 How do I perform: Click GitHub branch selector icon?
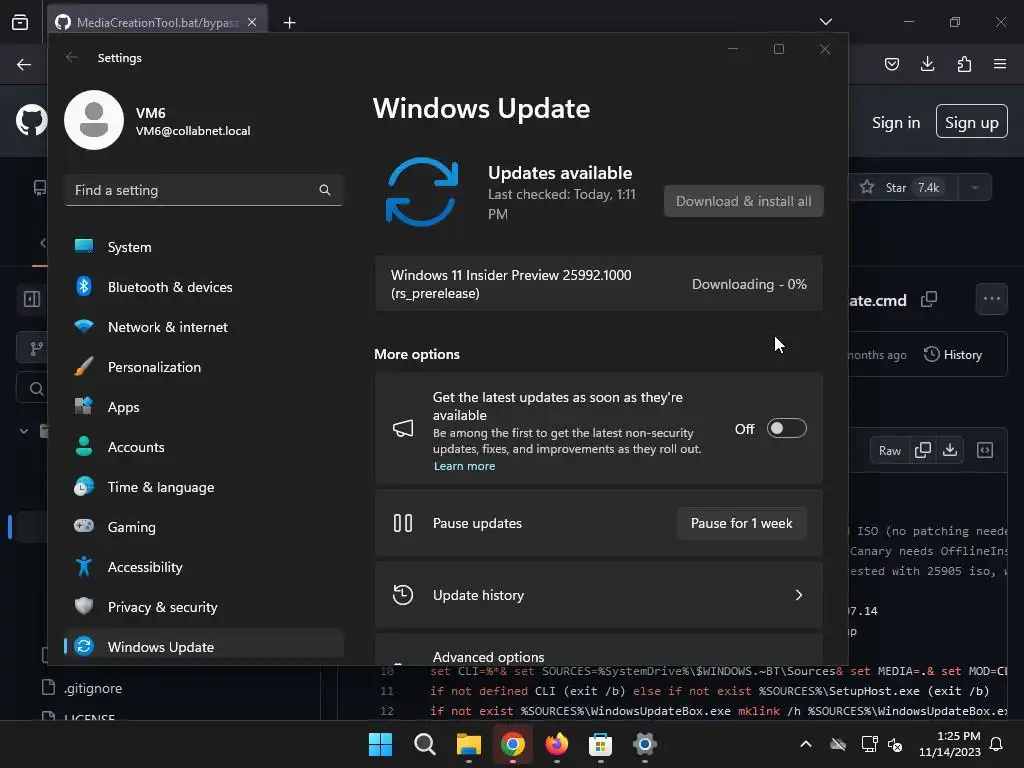pyautogui.click(x=37, y=349)
